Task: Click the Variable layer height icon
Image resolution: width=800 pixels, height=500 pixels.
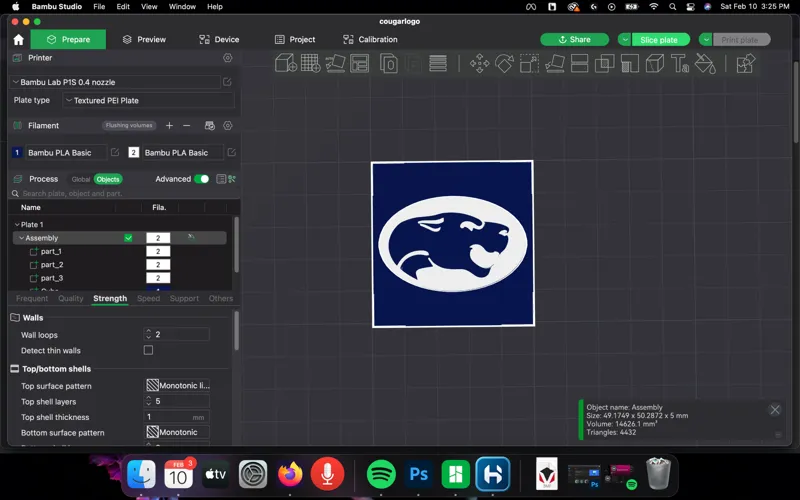Action: (438, 64)
